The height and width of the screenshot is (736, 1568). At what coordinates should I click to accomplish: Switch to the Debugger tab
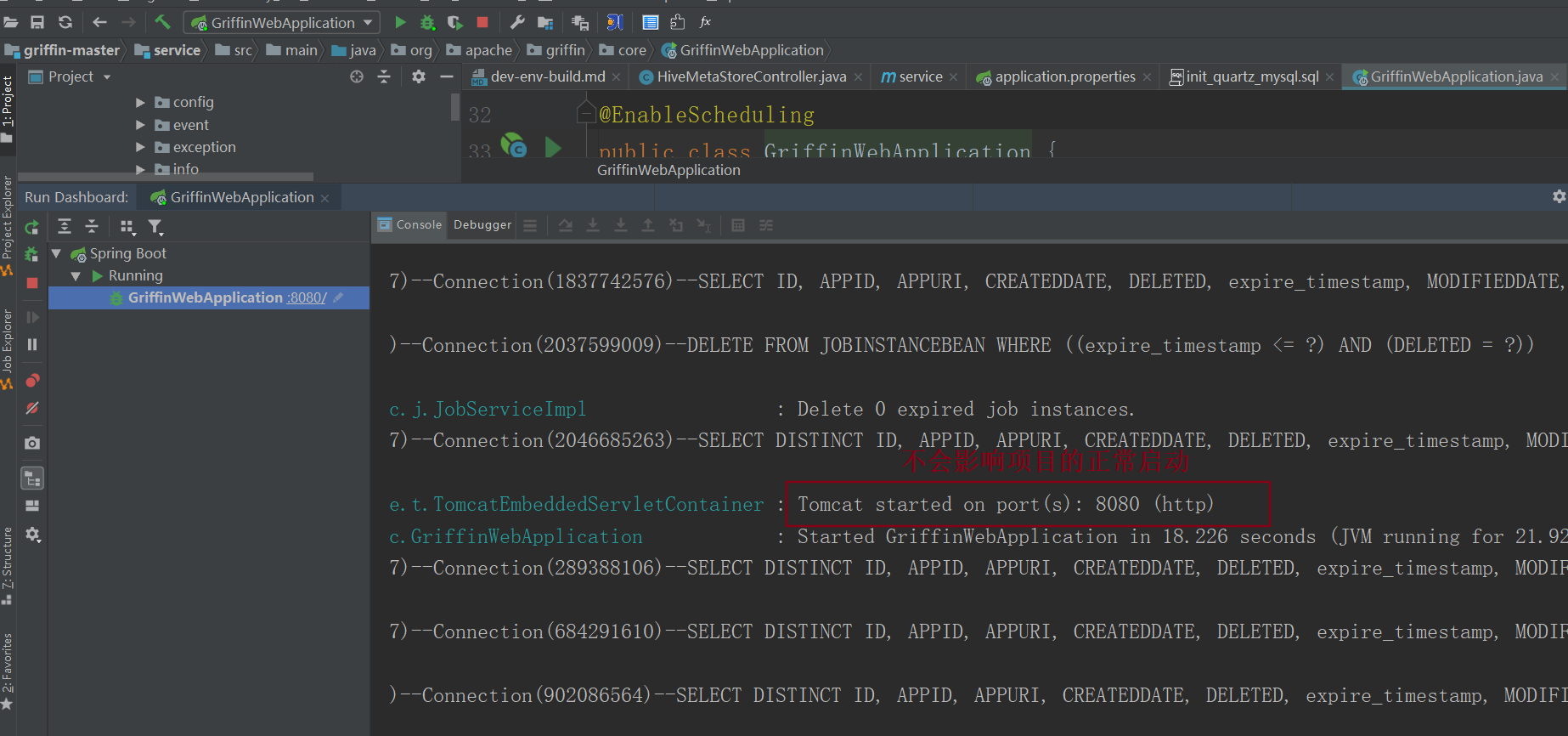point(482,224)
